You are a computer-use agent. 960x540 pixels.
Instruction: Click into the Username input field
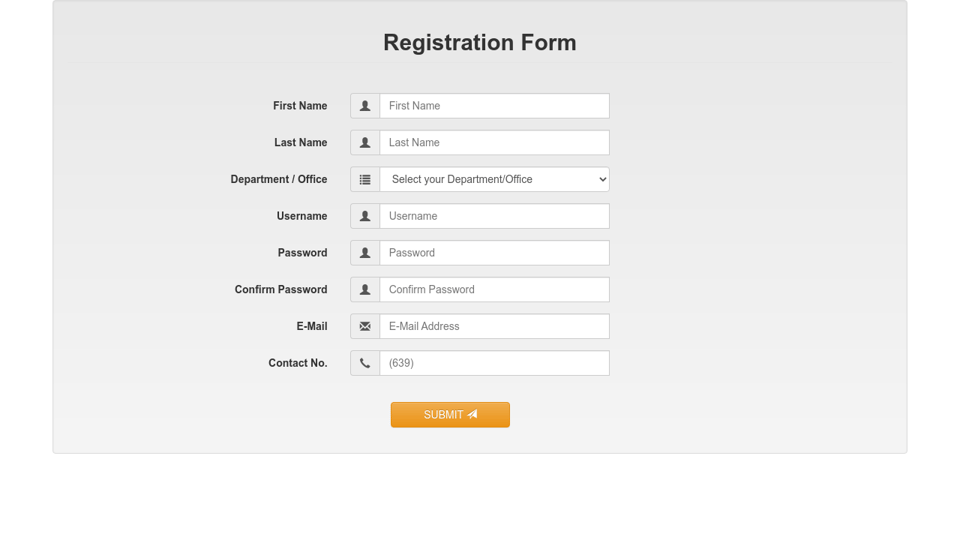494,216
